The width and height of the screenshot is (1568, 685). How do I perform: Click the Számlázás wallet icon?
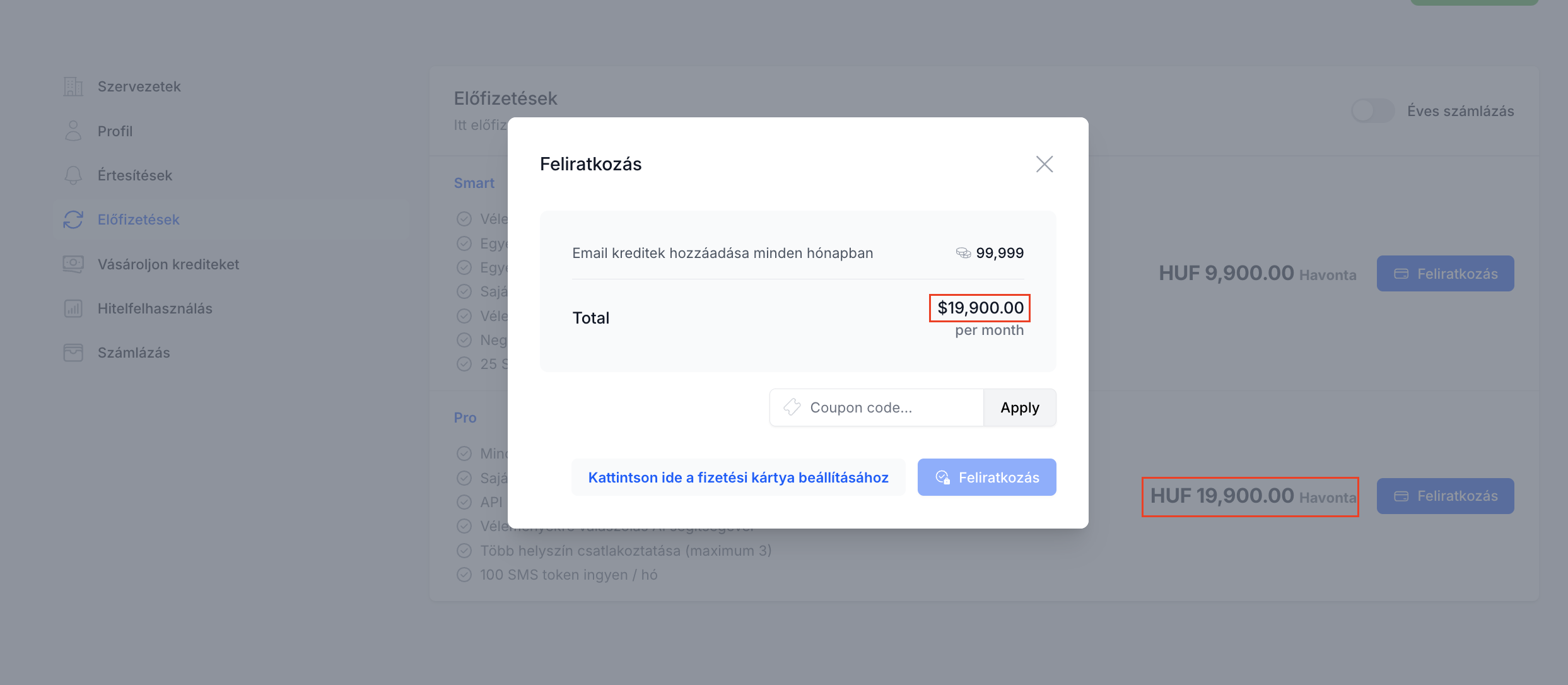(73, 353)
